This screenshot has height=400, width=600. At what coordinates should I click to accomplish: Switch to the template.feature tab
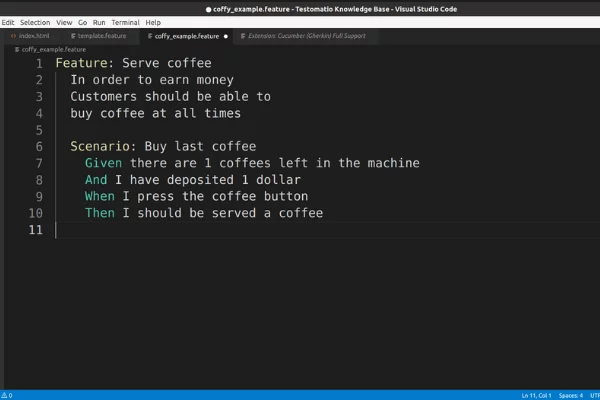pos(98,36)
